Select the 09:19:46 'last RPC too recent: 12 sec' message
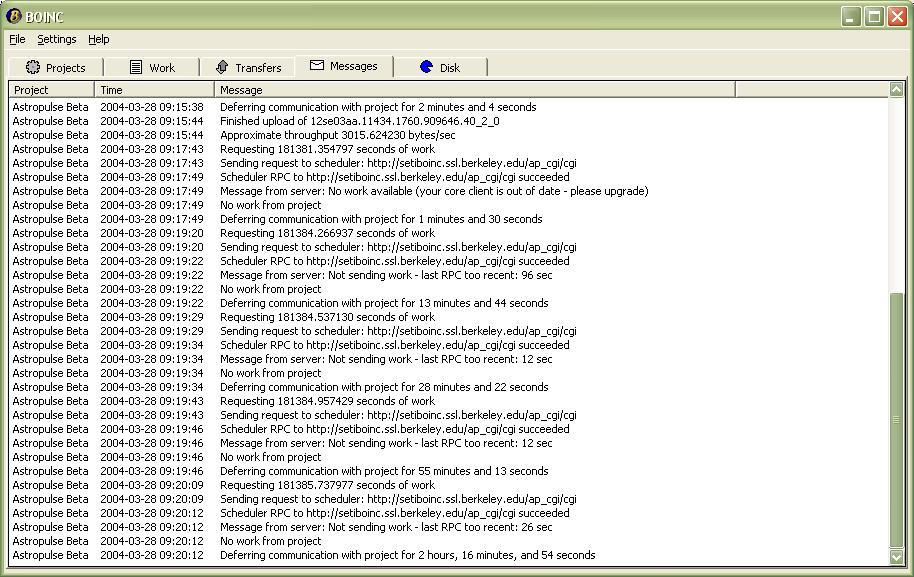This screenshot has width=914, height=577. click(x=386, y=443)
